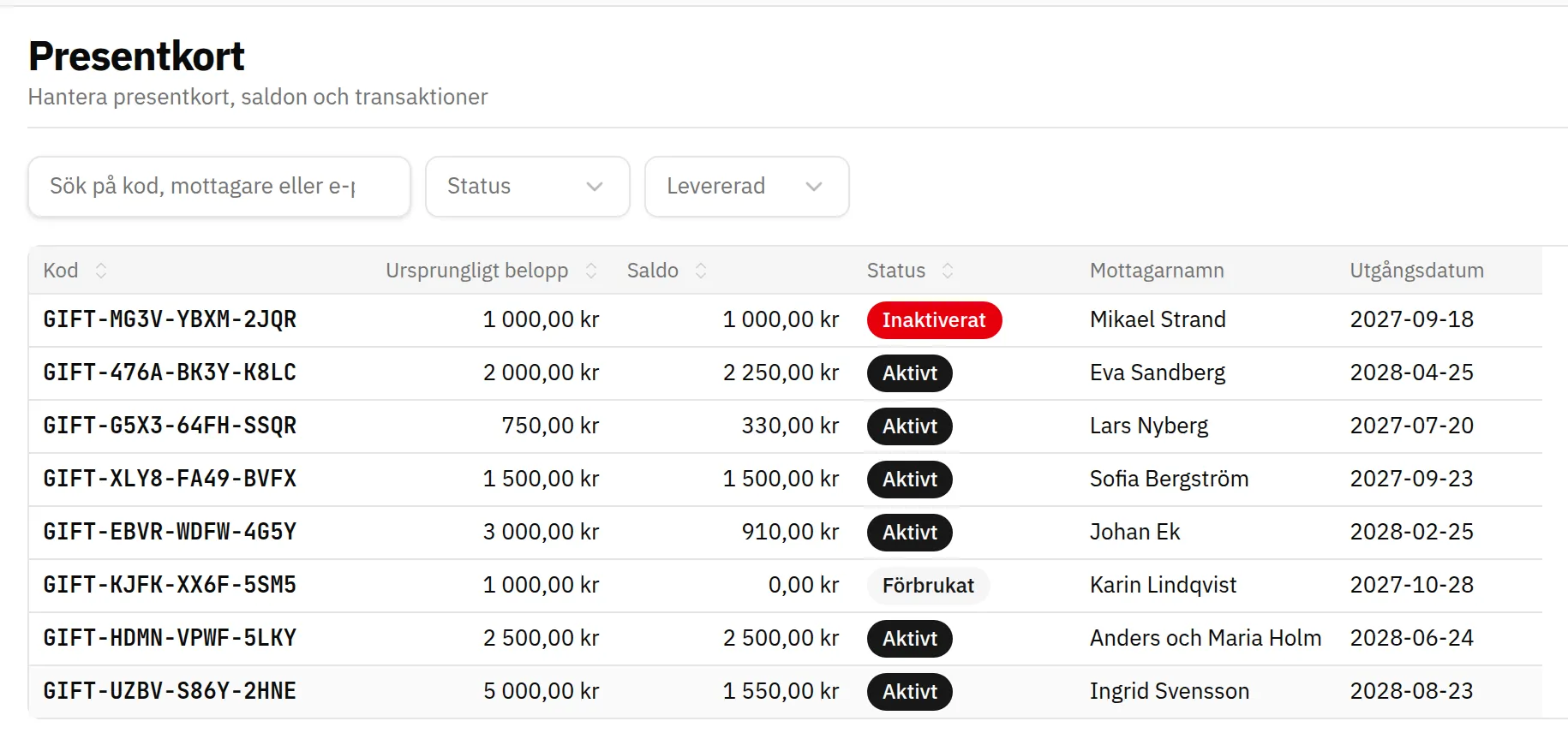Click the red Inaktiverat status badge
1568x745 pixels.
[x=934, y=320]
